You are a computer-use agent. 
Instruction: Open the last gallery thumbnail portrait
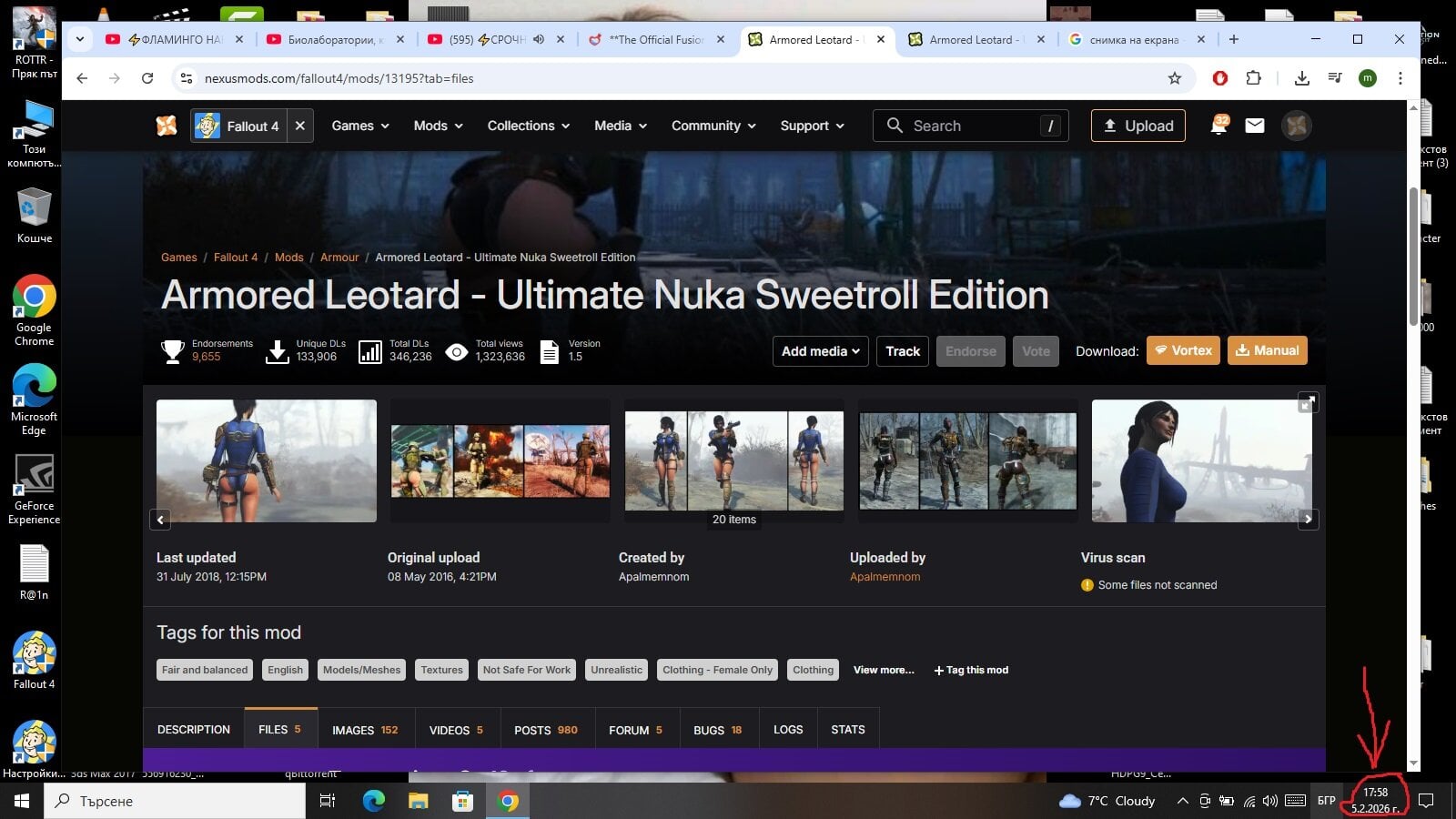(1202, 460)
